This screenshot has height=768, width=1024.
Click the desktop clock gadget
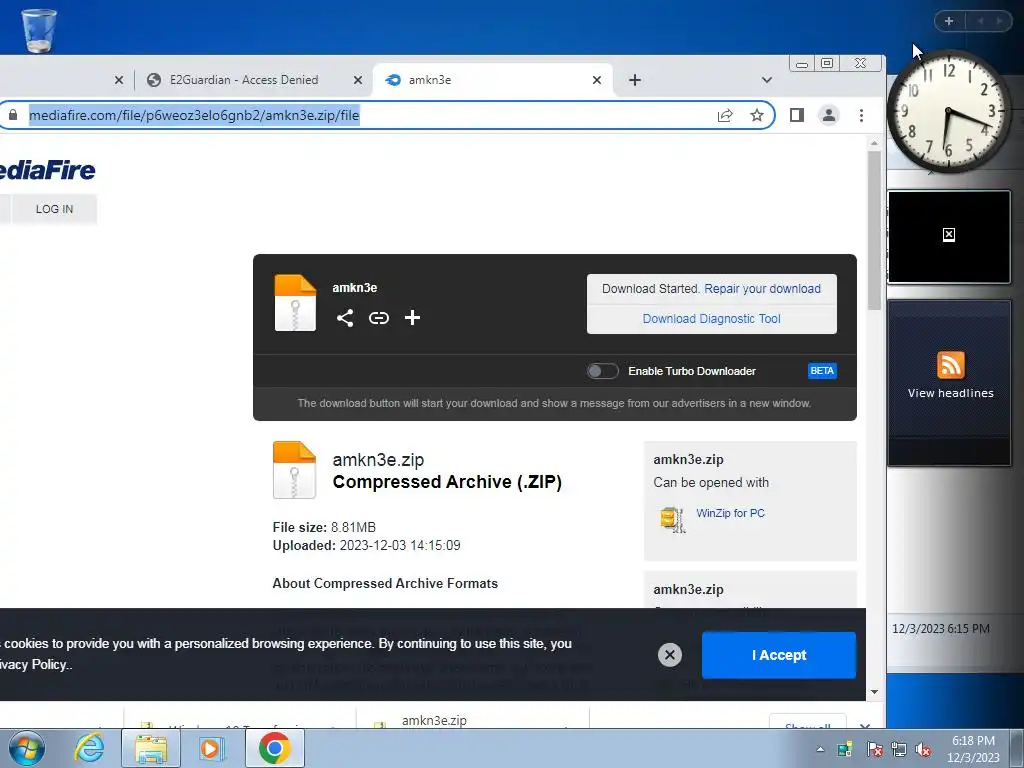(949, 112)
